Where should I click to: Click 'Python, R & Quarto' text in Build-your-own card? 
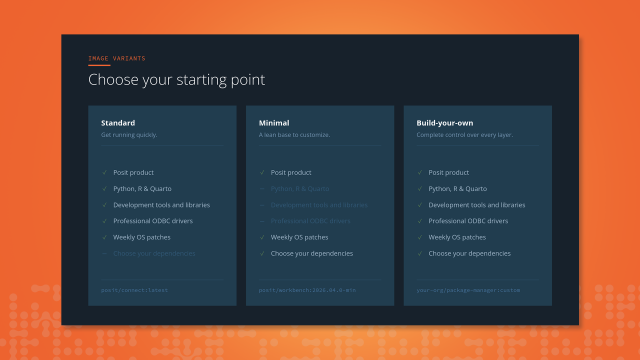[x=458, y=189]
